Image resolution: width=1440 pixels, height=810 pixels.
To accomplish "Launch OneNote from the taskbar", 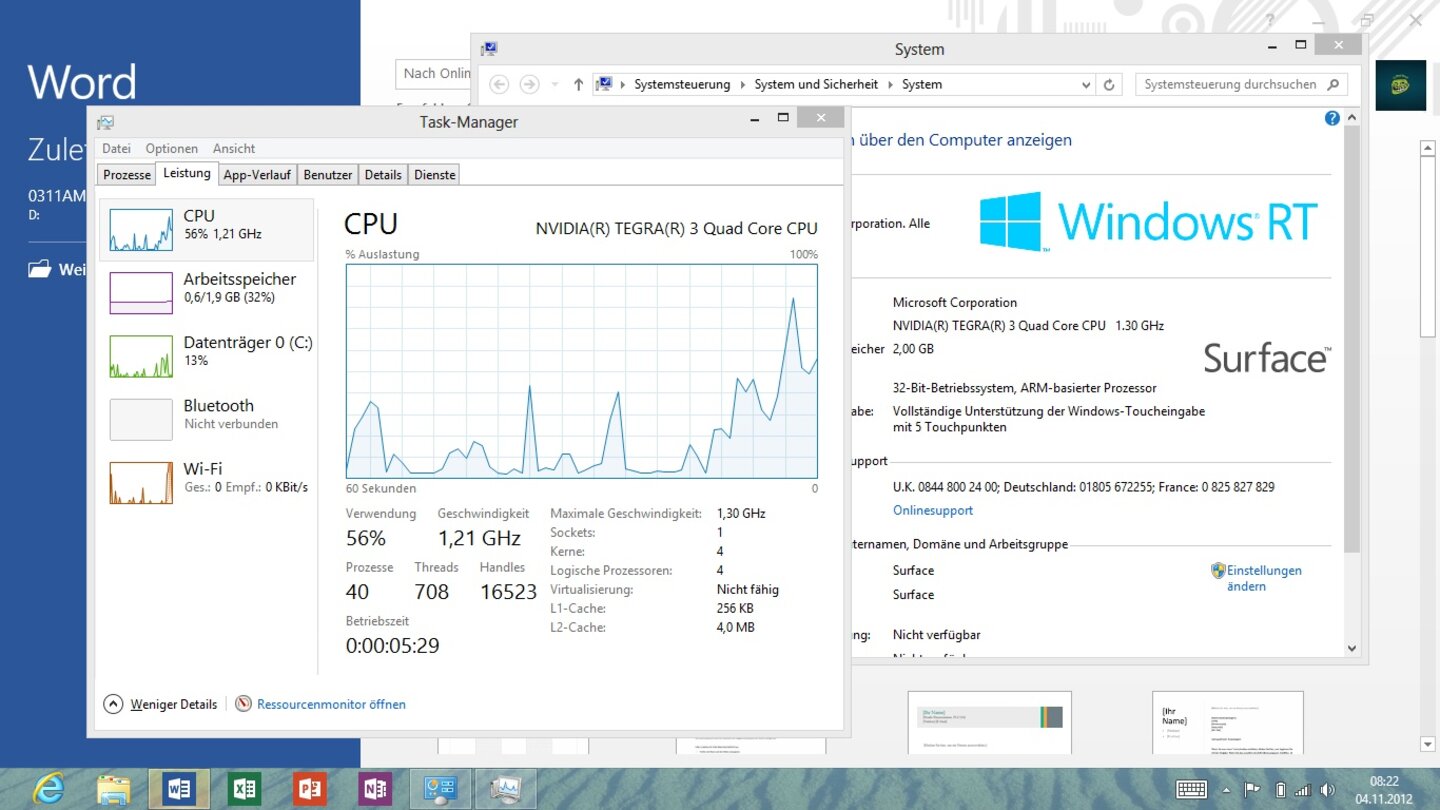I will tap(375, 789).
